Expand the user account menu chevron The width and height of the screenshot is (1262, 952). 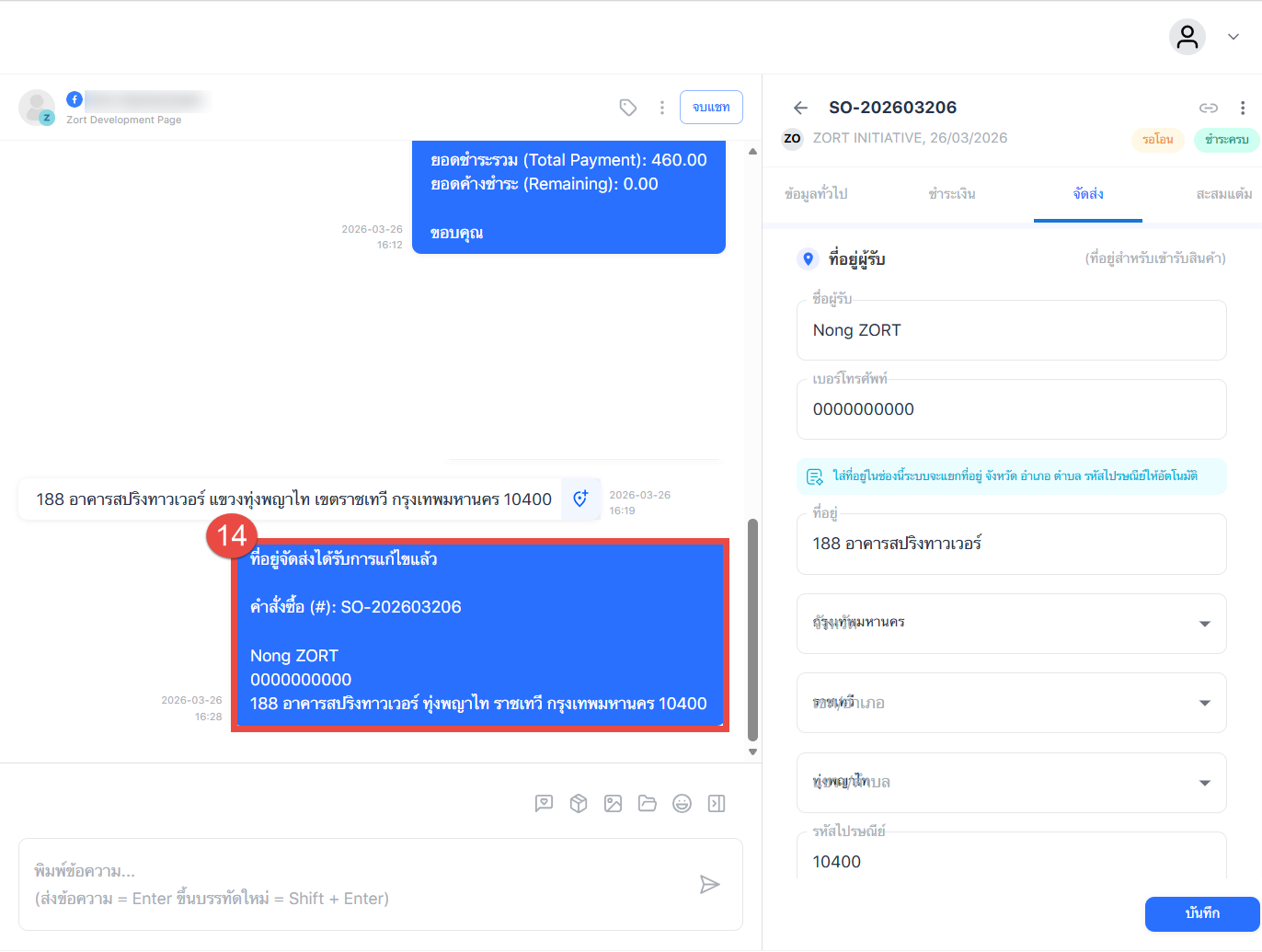tap(1233, 37)
